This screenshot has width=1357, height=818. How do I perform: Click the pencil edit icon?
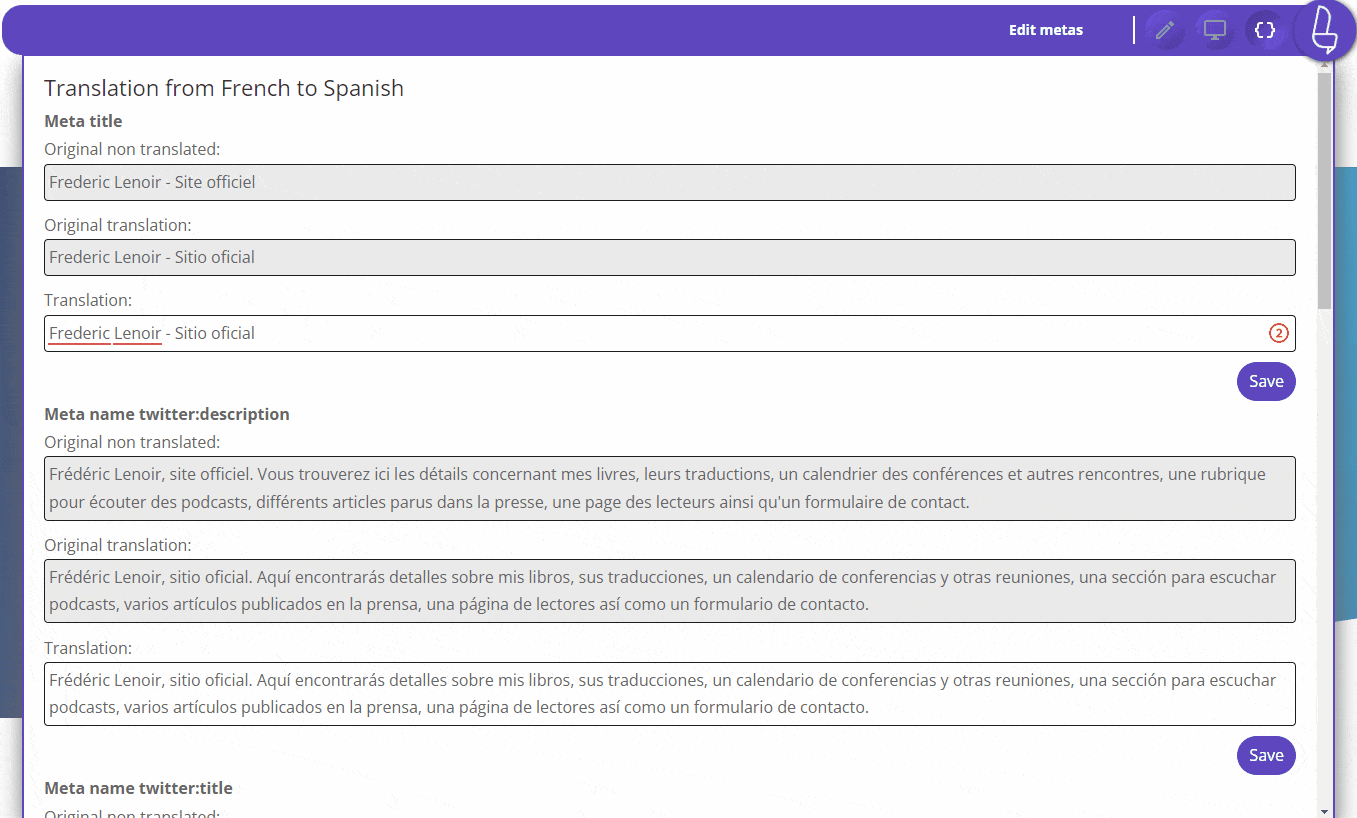(1164, 30)
